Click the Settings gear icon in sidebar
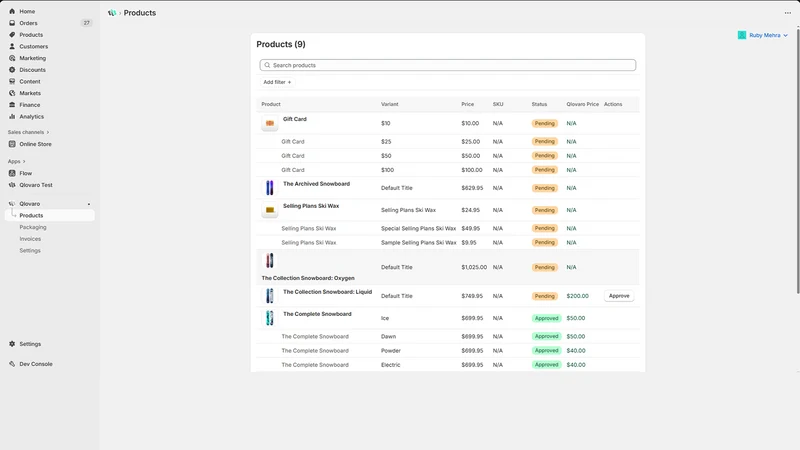 point(12,344)
